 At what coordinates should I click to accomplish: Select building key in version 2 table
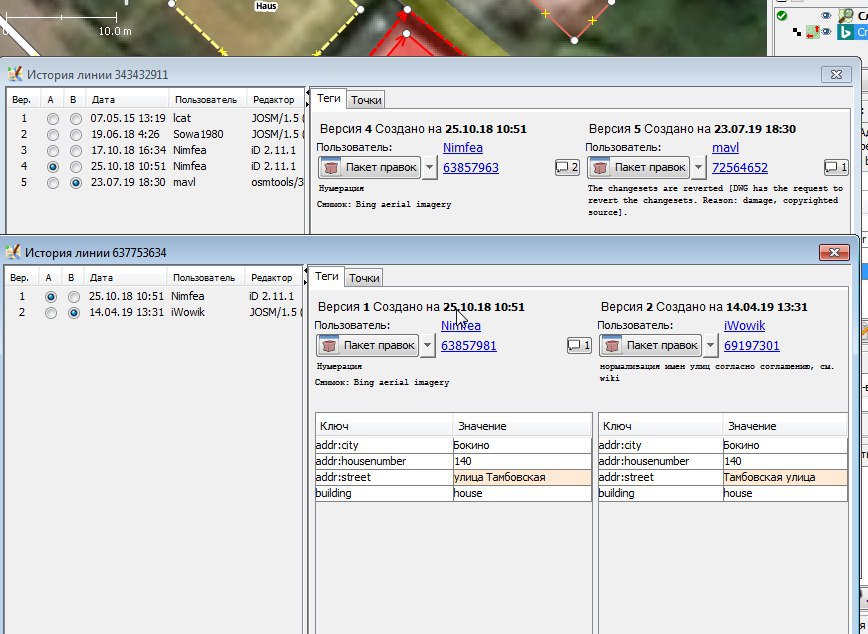(x=660, y=493)
